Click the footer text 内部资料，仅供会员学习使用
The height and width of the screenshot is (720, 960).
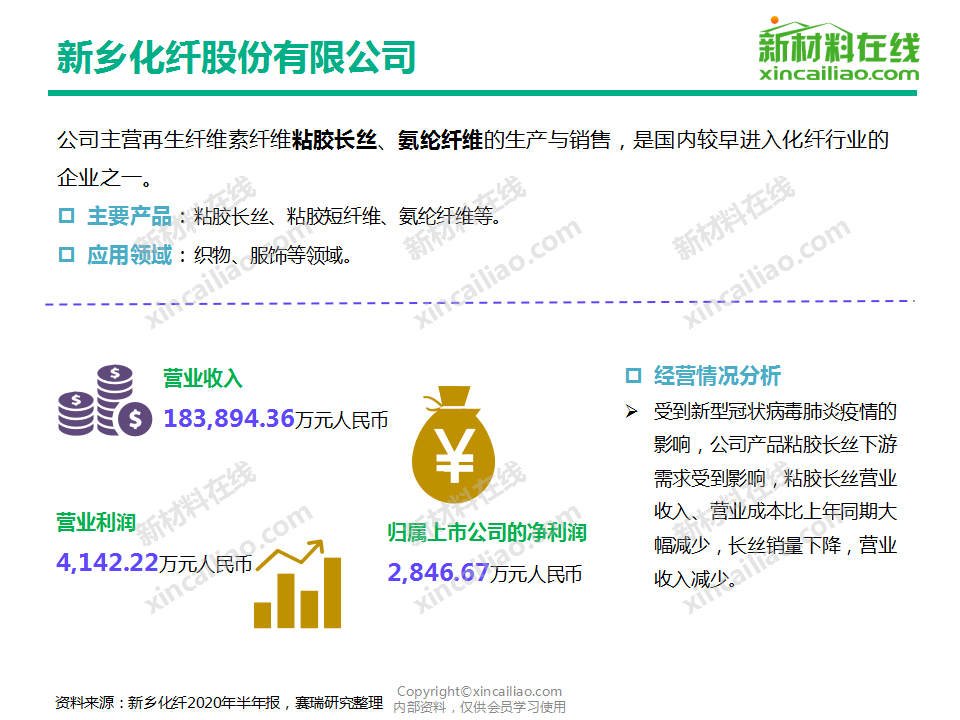(x=479, y=707)
